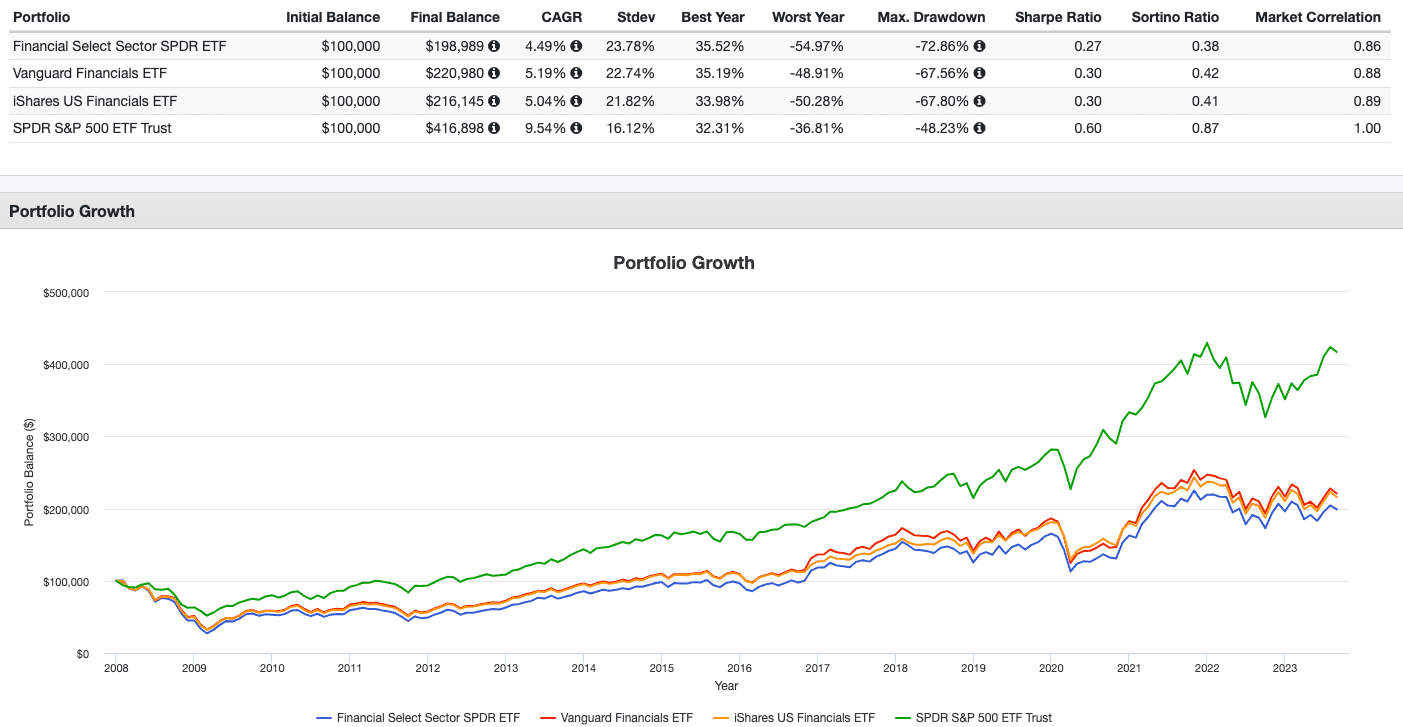Select the Sharpe Ratio column header

[x=1058, y=17]
